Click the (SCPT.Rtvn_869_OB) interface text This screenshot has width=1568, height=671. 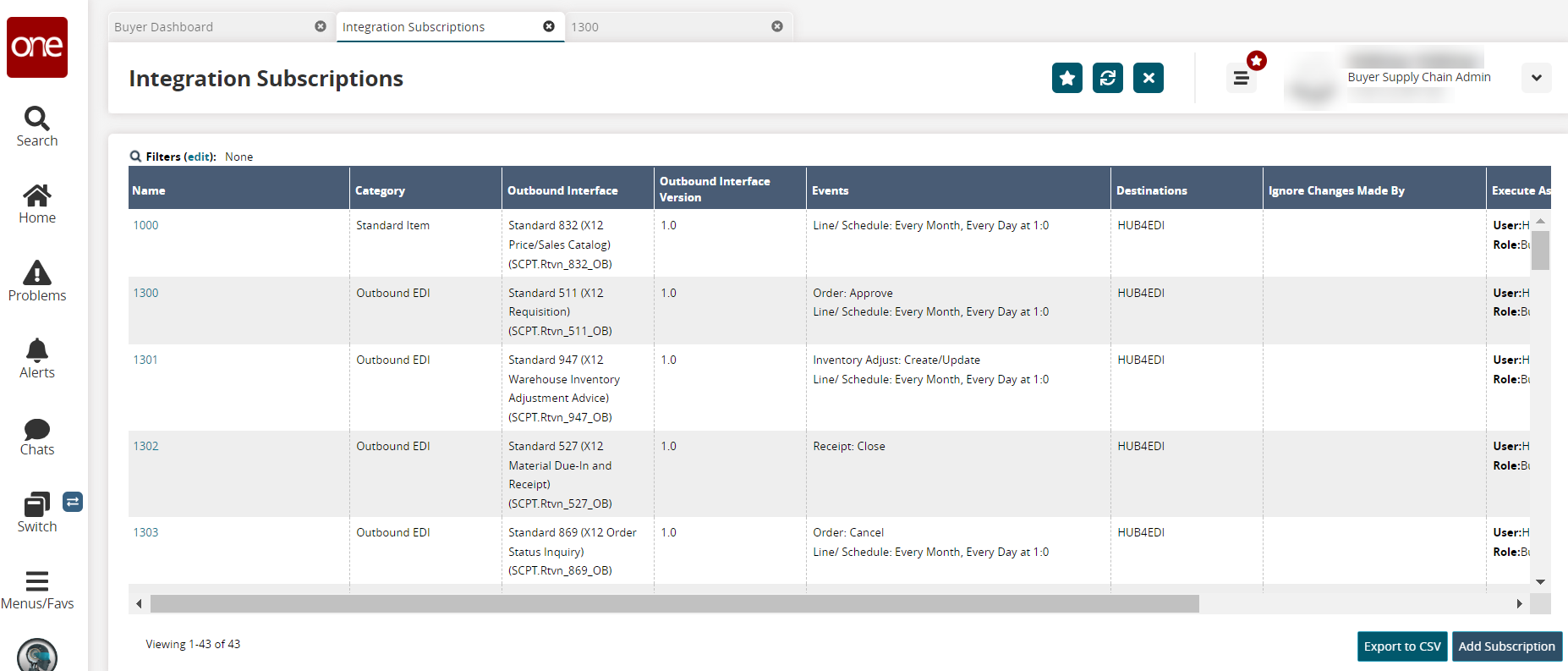tap(560, 570)
